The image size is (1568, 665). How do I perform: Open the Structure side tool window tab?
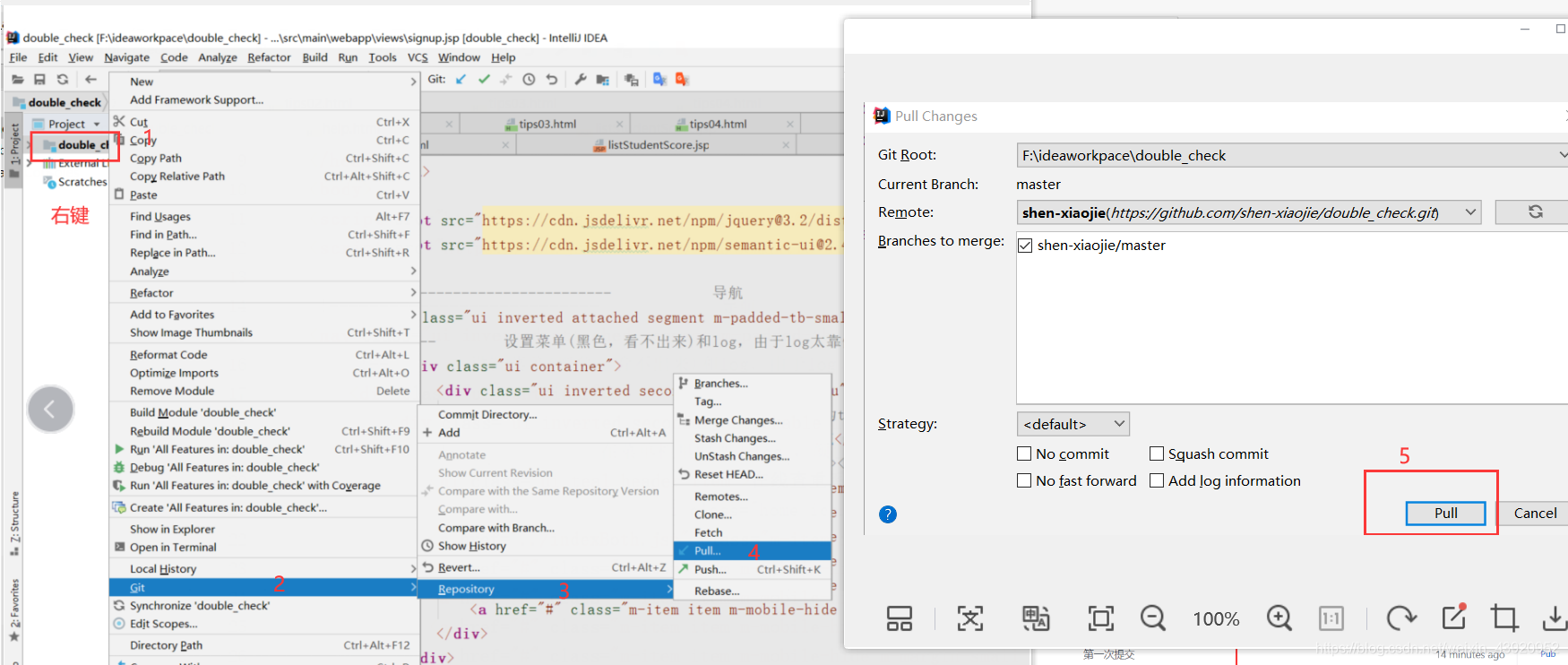[14, 523]
